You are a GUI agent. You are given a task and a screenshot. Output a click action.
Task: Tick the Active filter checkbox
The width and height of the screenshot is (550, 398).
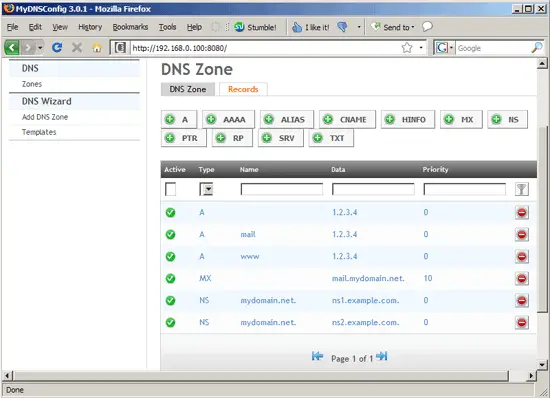(x=170, y=189)
